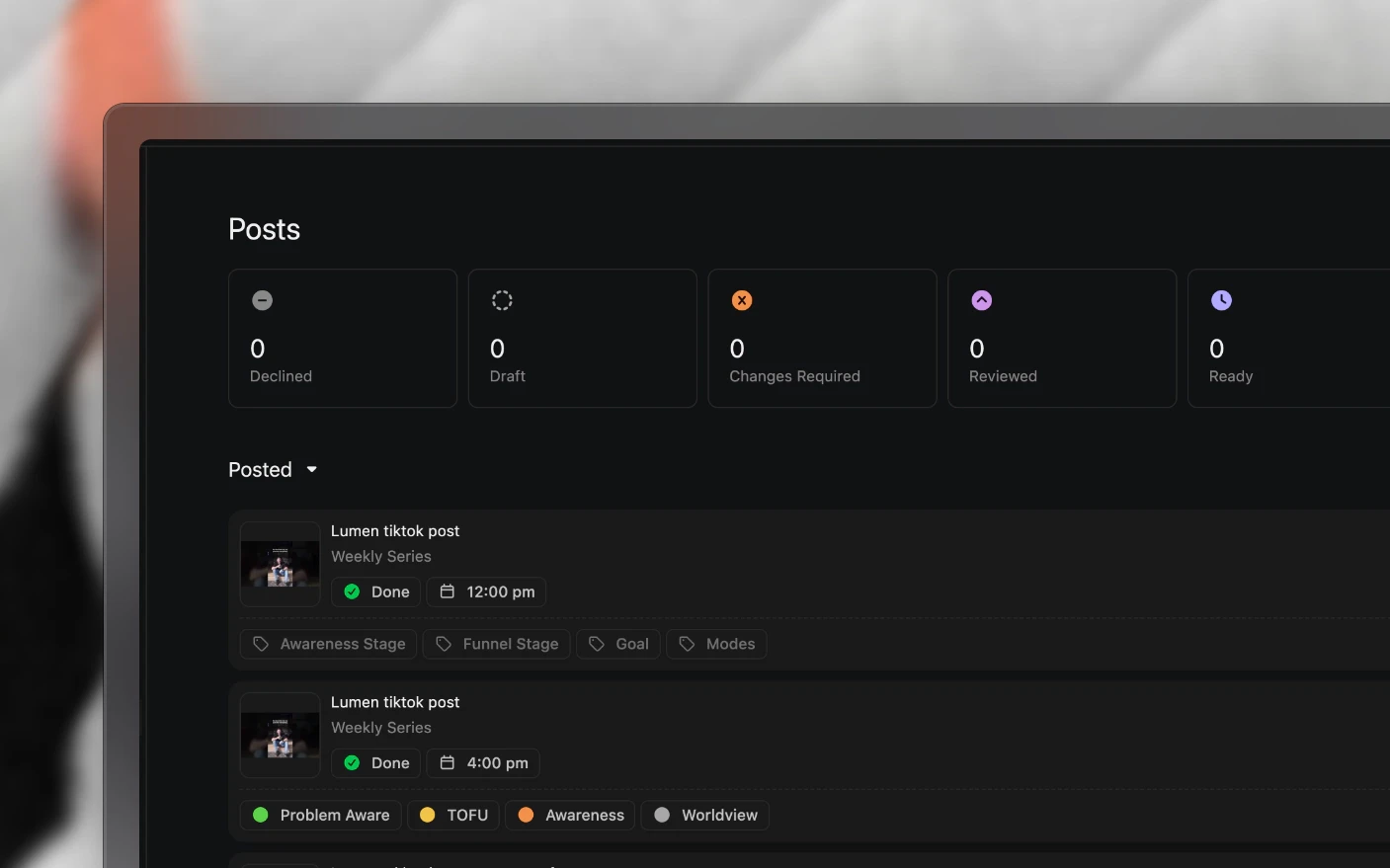Open thumbnail of the 4:00 pm Lumen post
Screen dimensions: 1390x868
[x=281, y=735]
